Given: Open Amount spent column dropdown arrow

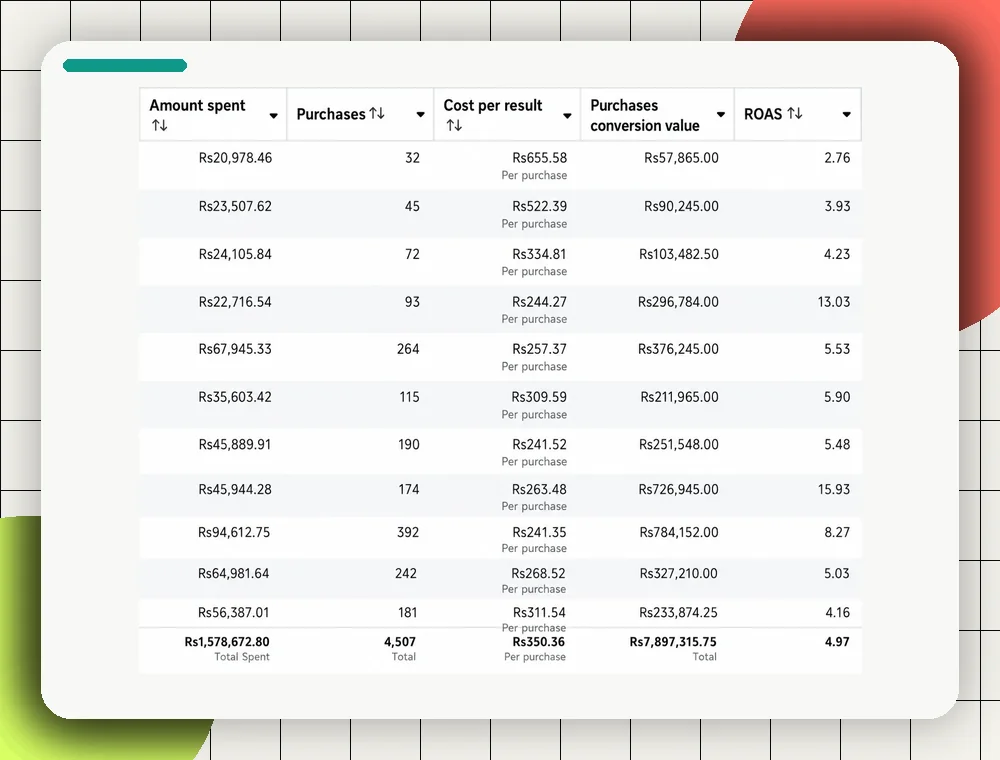Looking at the screenshot, I should (274, 115).
